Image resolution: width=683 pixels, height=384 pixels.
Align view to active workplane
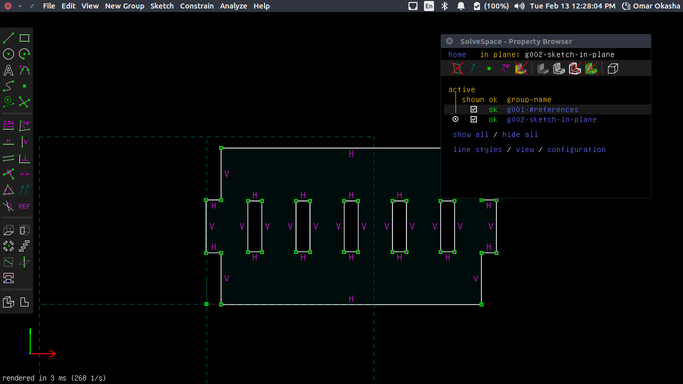click(24, 302)
